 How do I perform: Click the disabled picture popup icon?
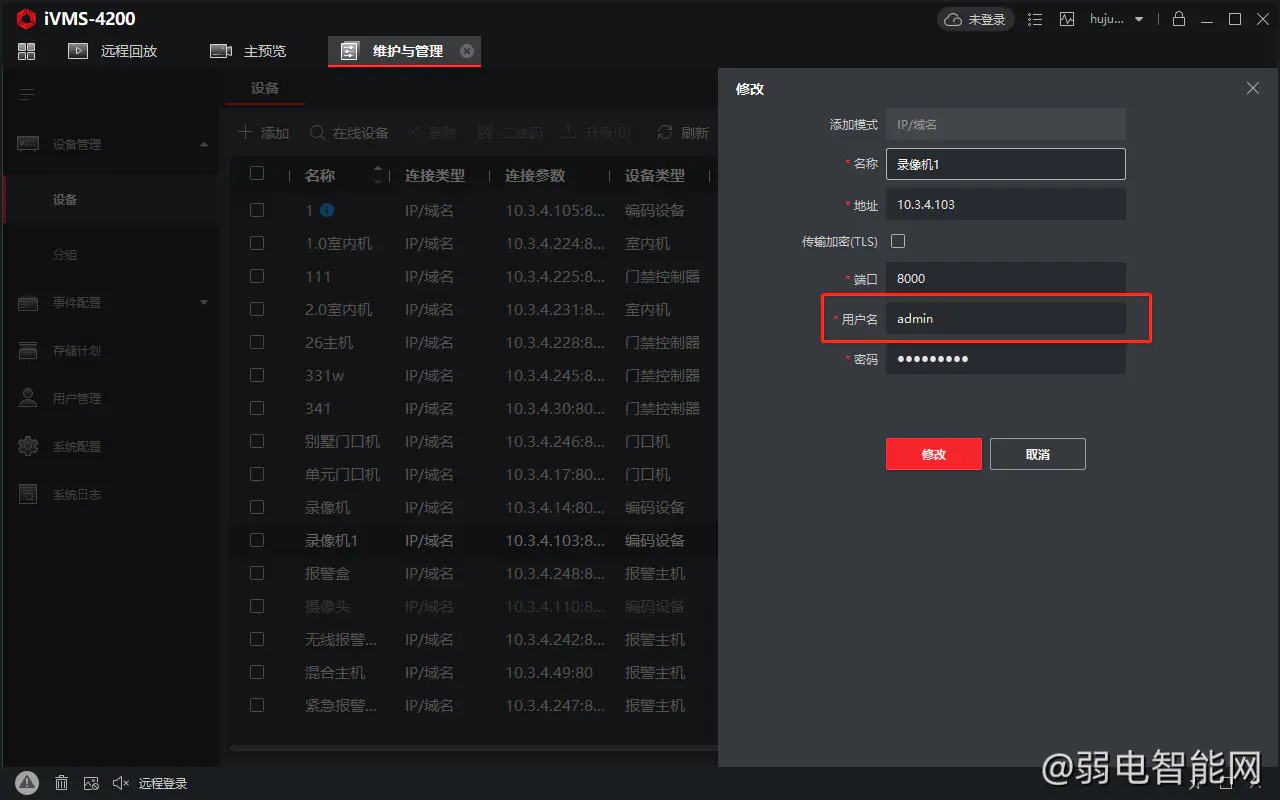pyautogui.click(x=91, y=783)
